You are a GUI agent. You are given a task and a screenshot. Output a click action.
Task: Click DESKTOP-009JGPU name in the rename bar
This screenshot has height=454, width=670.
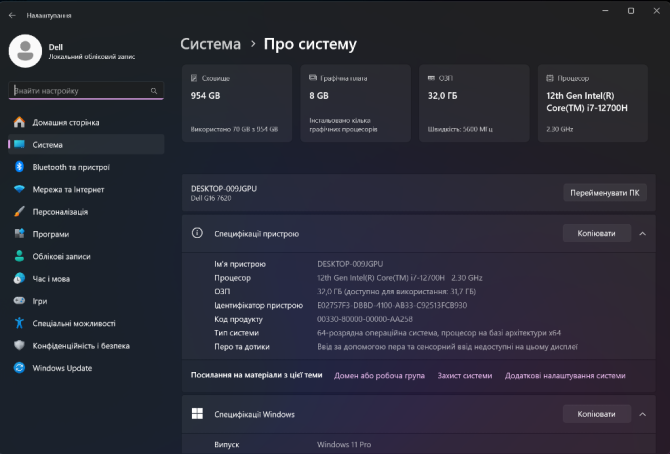pyautogui.click(x=223, y=188)
